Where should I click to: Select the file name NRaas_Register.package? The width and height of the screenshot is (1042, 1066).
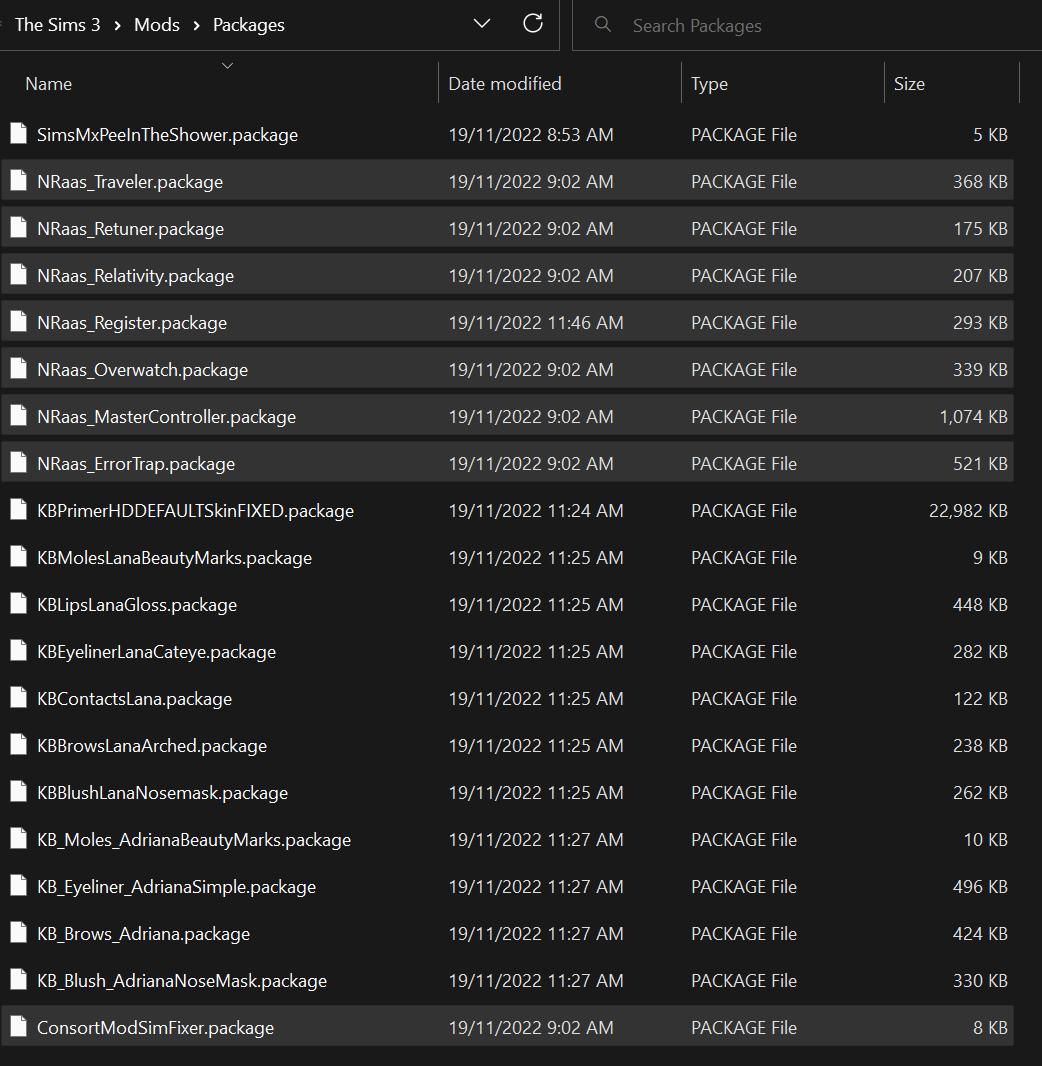(x=132, y=322)
